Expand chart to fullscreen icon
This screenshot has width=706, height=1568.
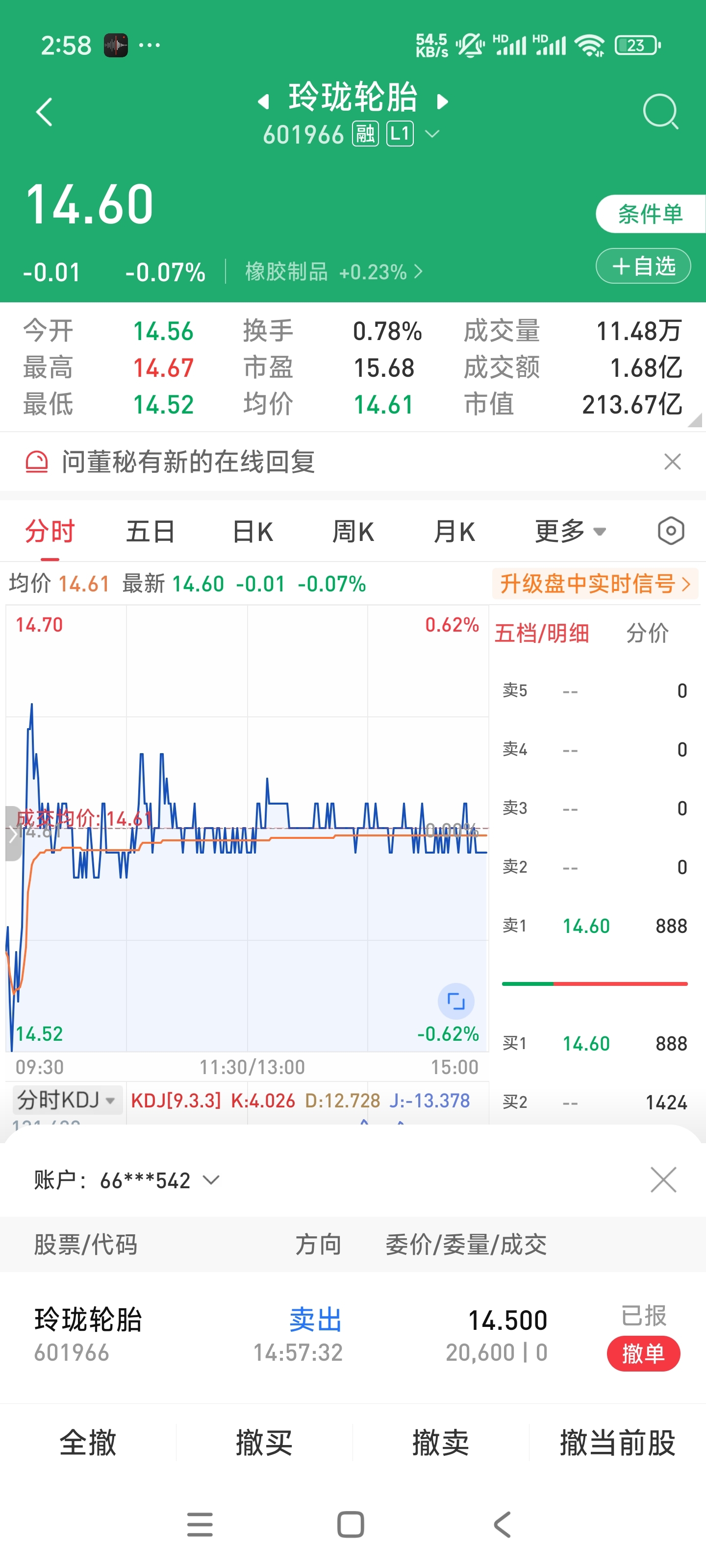point(455,1001)
